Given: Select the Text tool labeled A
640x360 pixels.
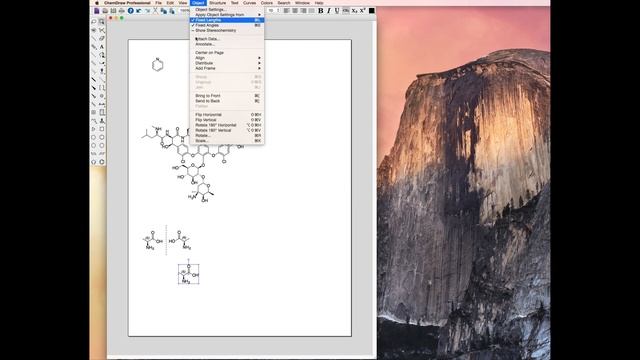Looking at the screenshot, I should (x=102, y=47).
